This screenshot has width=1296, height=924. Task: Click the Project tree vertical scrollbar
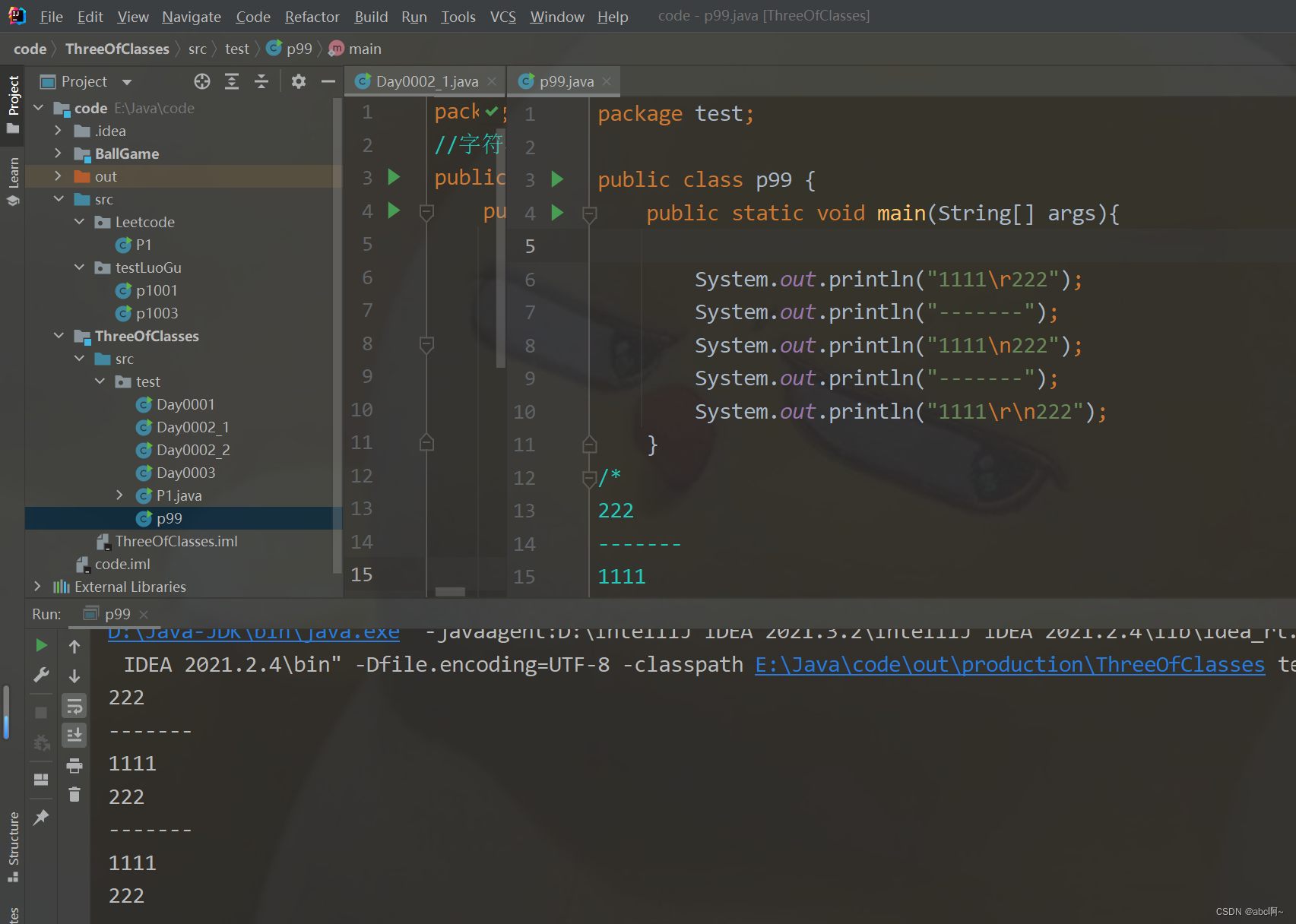pos(338,334)
